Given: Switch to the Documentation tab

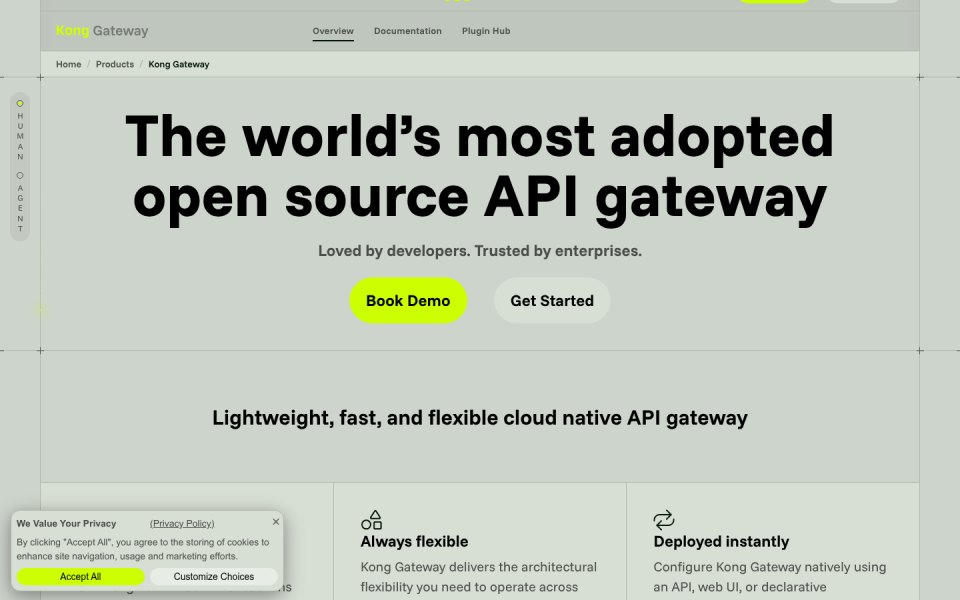Looking at the screenshot, I should (x=408, y=31).
